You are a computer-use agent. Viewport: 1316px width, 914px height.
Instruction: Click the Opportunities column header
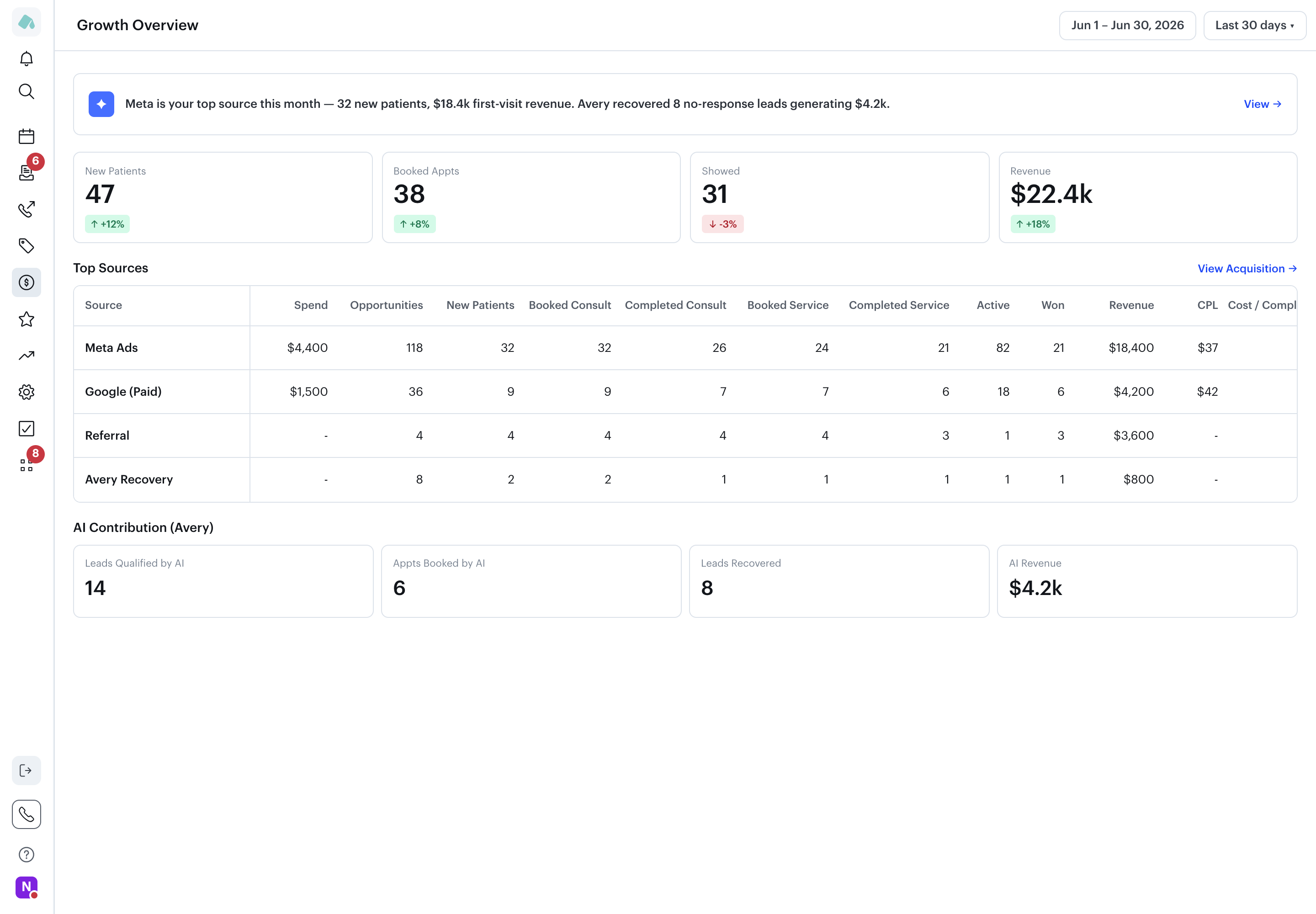[387, 305]
